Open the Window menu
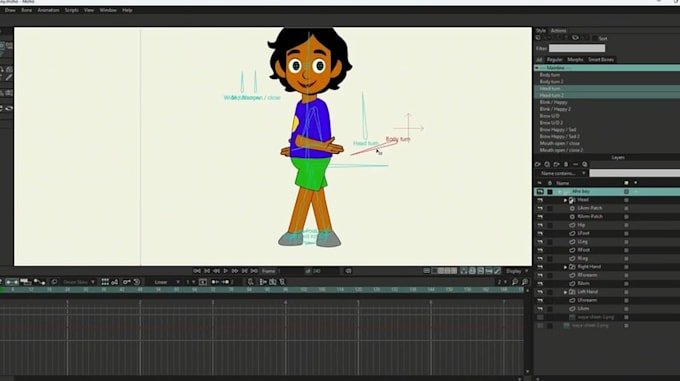Image resolution: width=680 pixels, height=381 pixels. click(x=108, y=10)
